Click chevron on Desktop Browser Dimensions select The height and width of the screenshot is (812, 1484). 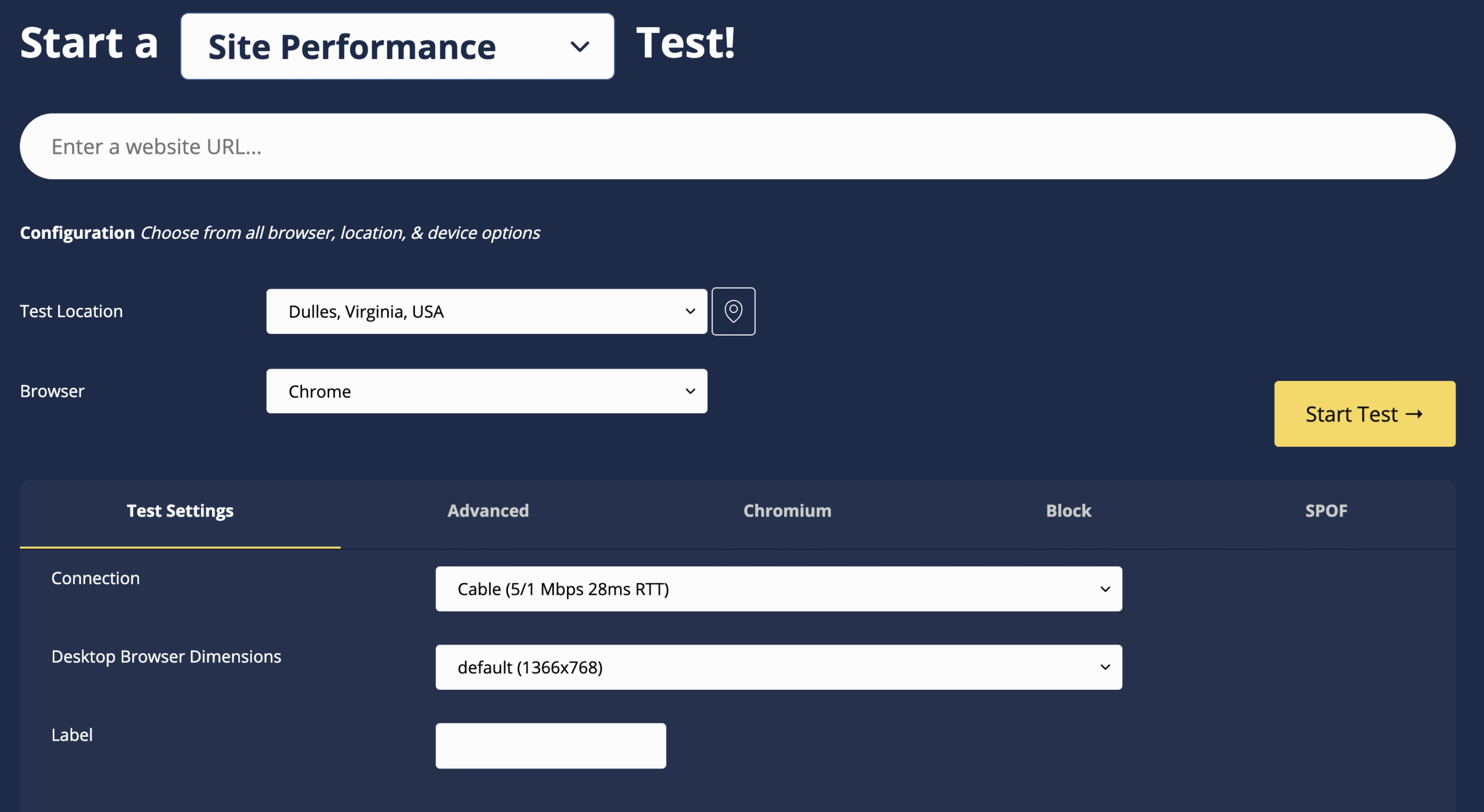pos(1105,667)
